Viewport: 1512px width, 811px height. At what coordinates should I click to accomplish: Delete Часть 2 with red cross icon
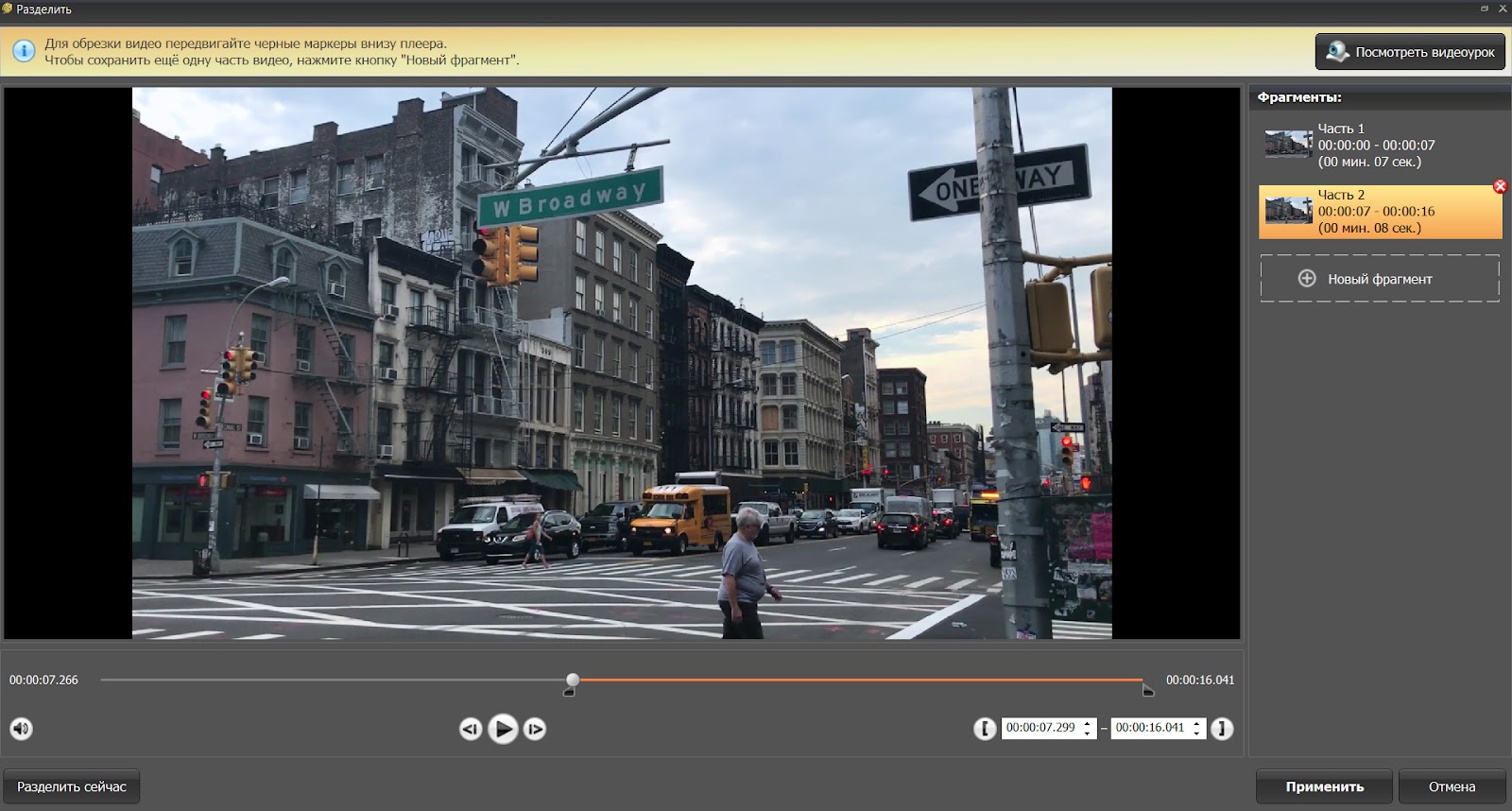tap(1500, 186)
